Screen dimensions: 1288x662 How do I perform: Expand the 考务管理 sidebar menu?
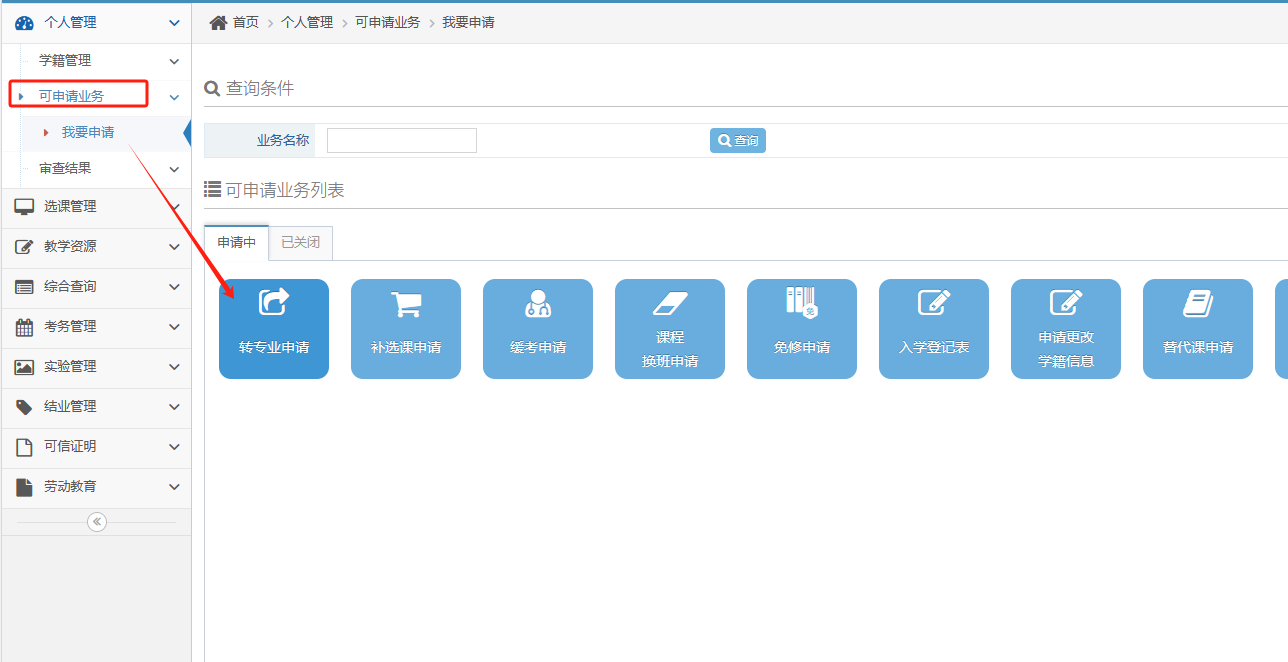[x=95, y=327]
